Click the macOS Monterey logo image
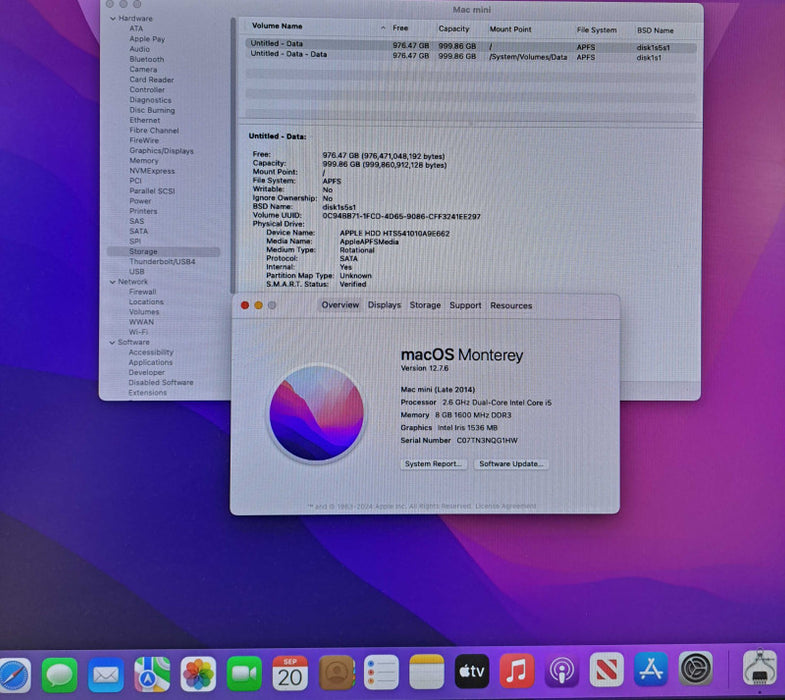Image resolution: width=785 pixels, height=700 pixels. point(316,413)
